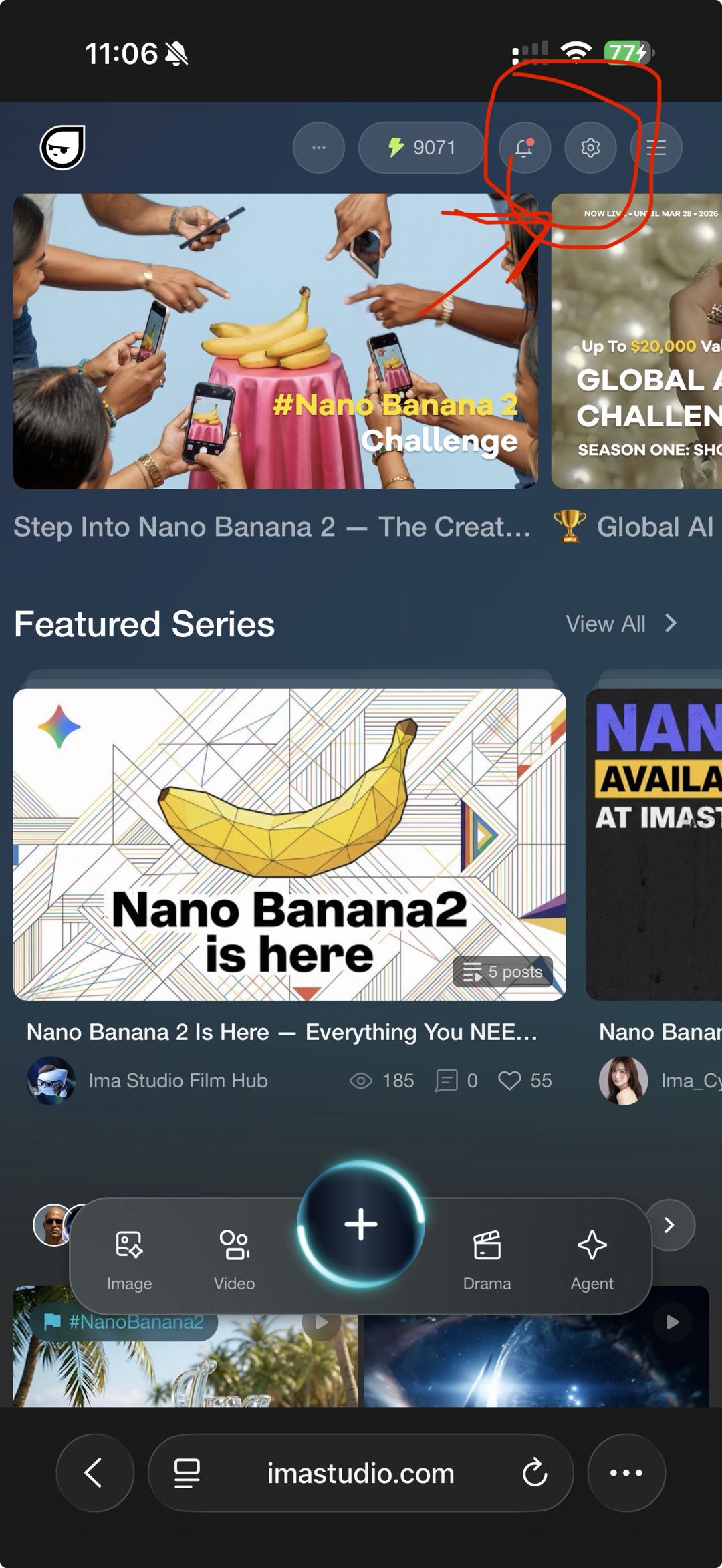Tap the three-dot more options pill

click(319, 147)
